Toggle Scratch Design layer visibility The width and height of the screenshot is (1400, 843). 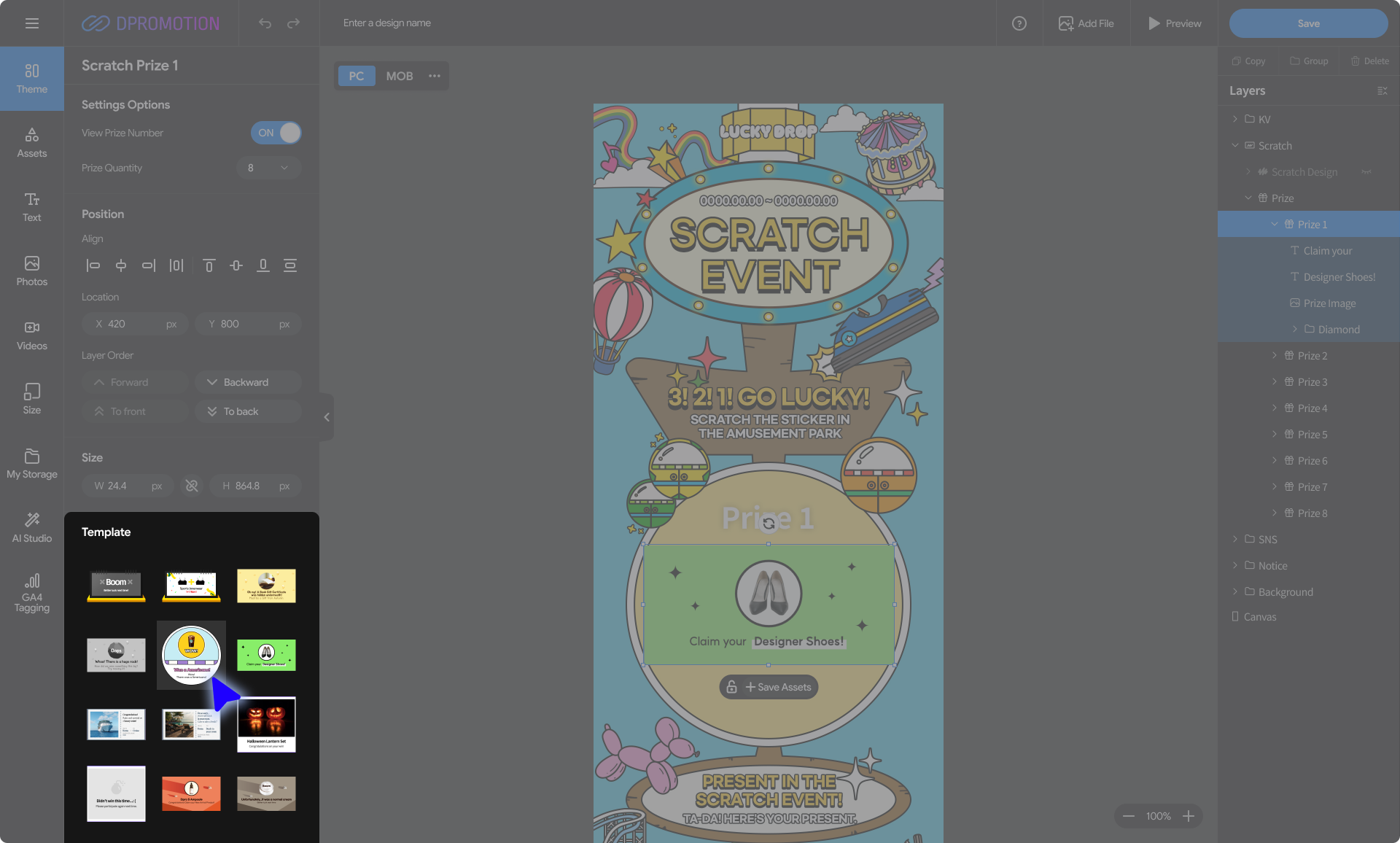tap(1366, 172)
